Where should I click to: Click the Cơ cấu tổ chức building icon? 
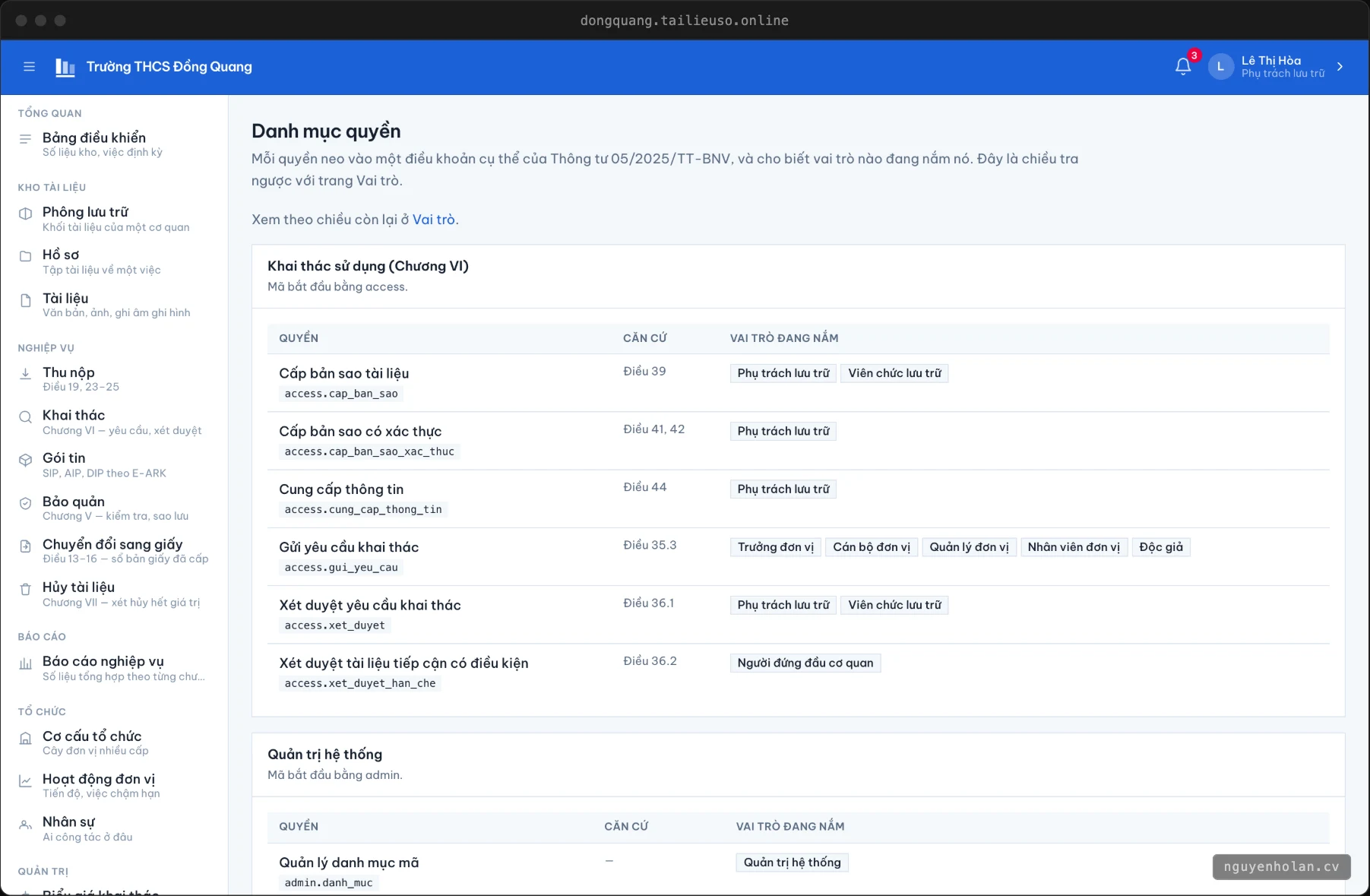click(26, 738)
